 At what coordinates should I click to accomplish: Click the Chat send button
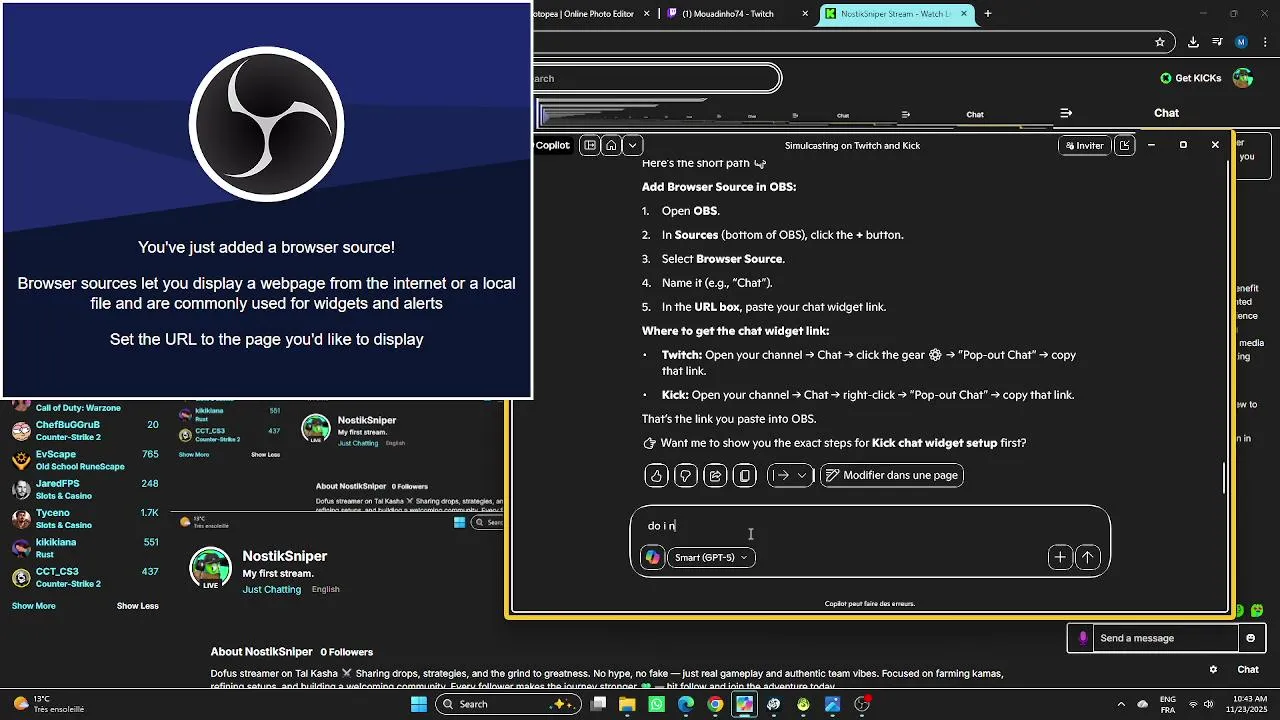1248,670
